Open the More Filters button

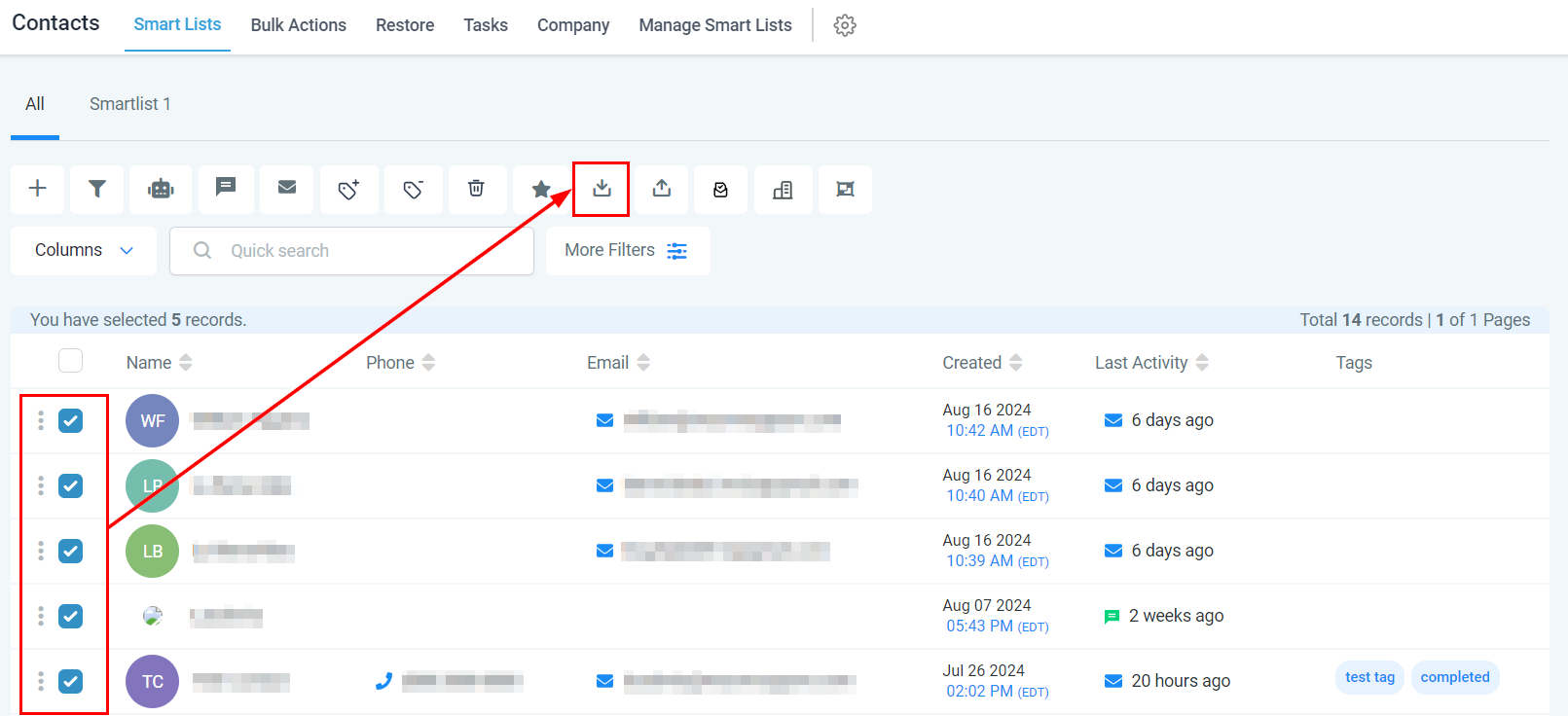coord(627,251)
